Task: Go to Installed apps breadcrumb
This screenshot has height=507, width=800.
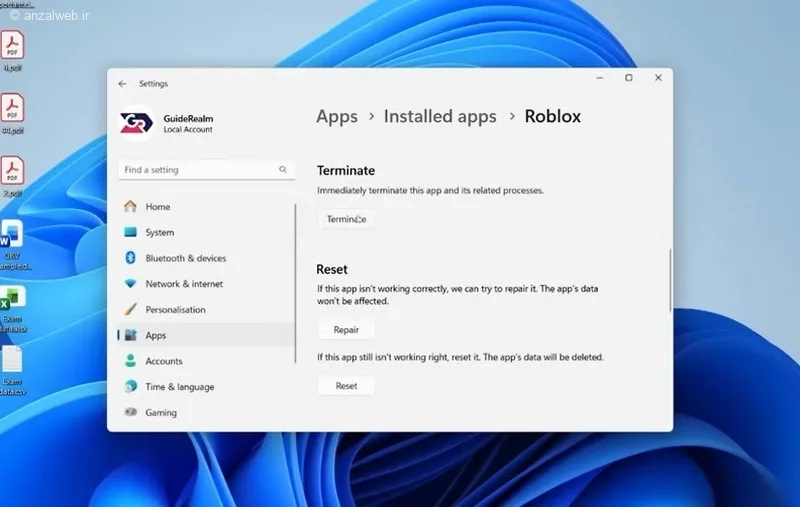Action: 440,116
